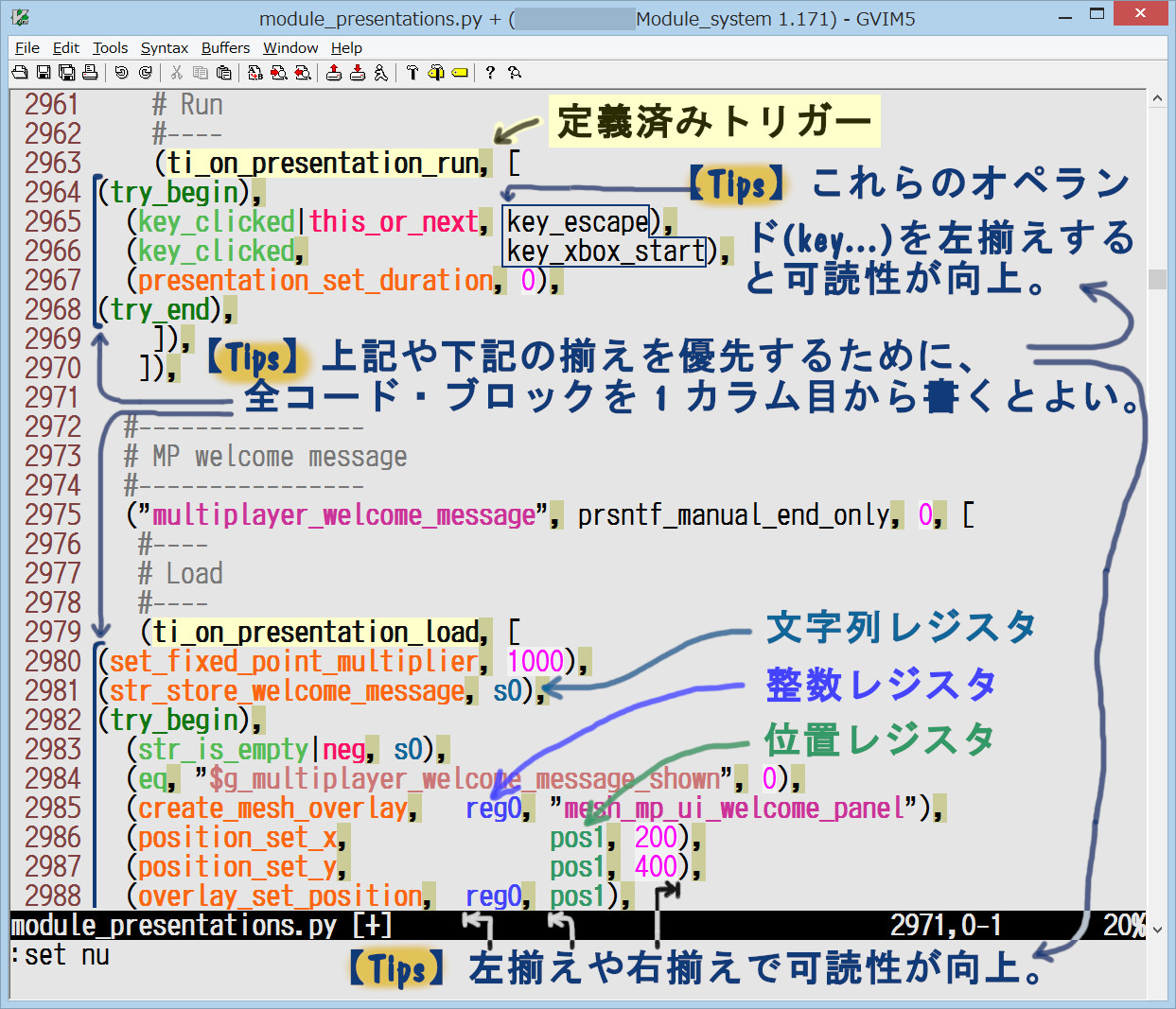Undo the last change via the toolbar
Image resolution: width=1176 pixels, height=1009 pixels.
coord(121,73)
